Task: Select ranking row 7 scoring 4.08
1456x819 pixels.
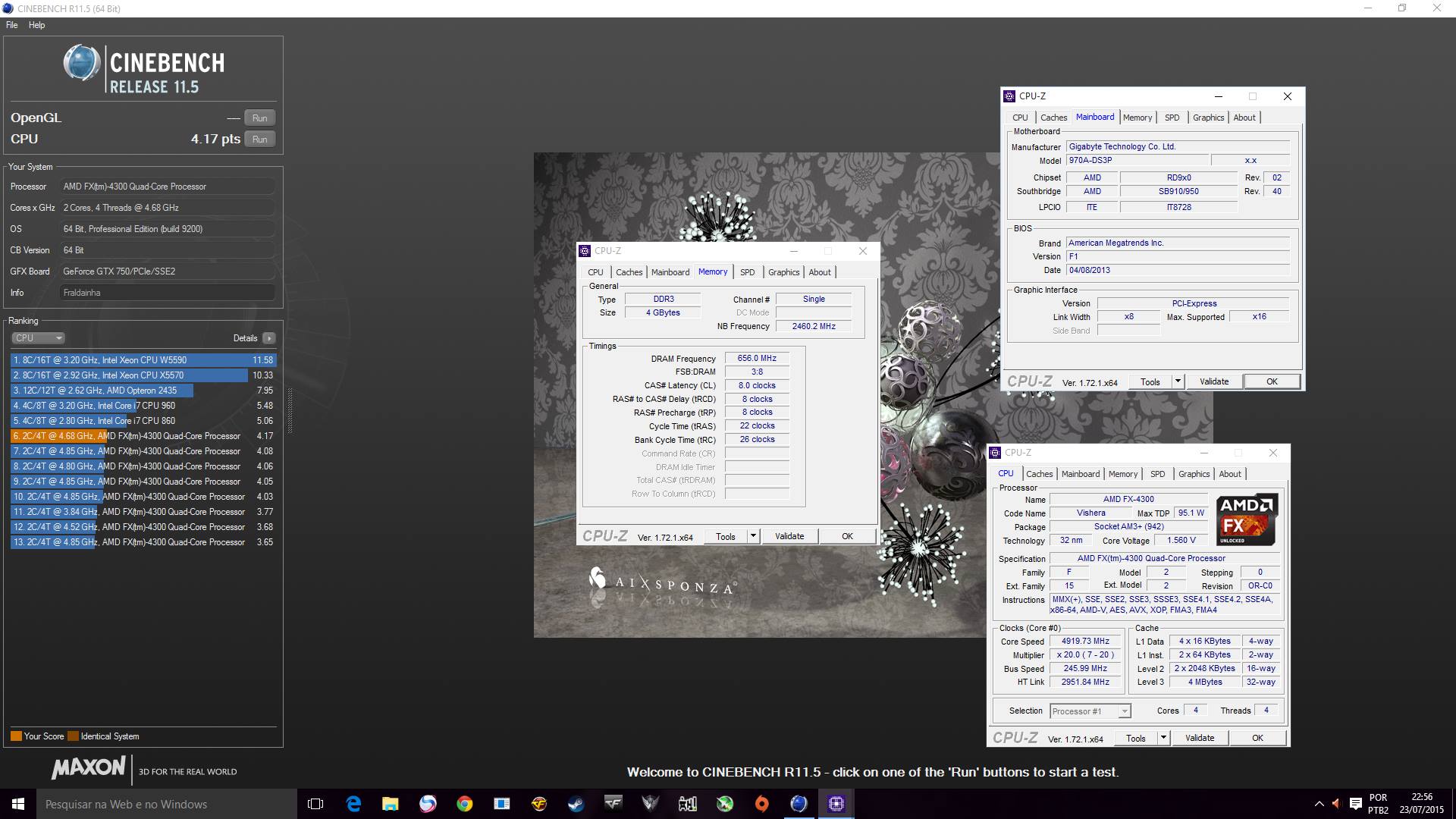Action: click(143, 451)
